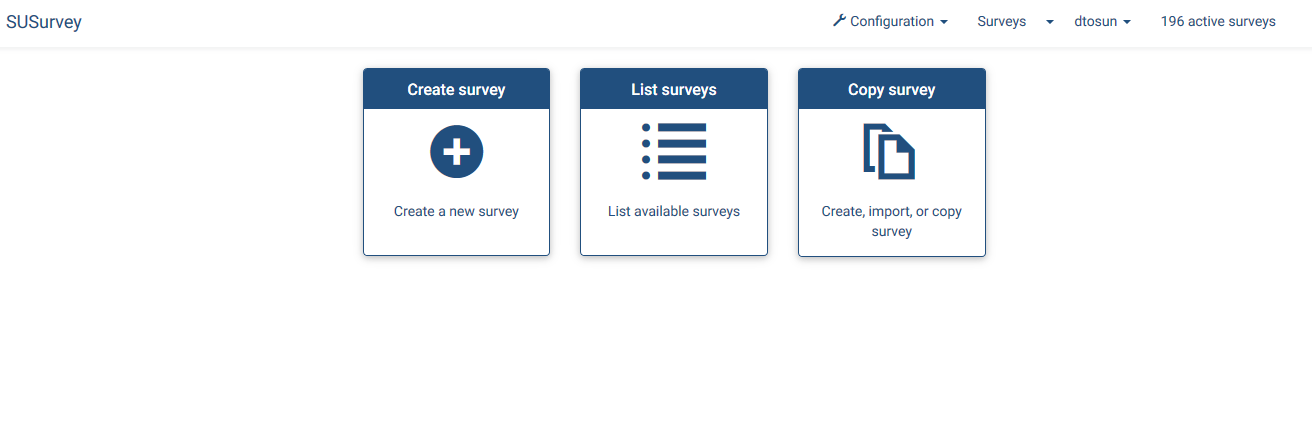Click the SUSurvey brand logo text
This screenshot has height=437, width=1312.
[x=44, y=22]
